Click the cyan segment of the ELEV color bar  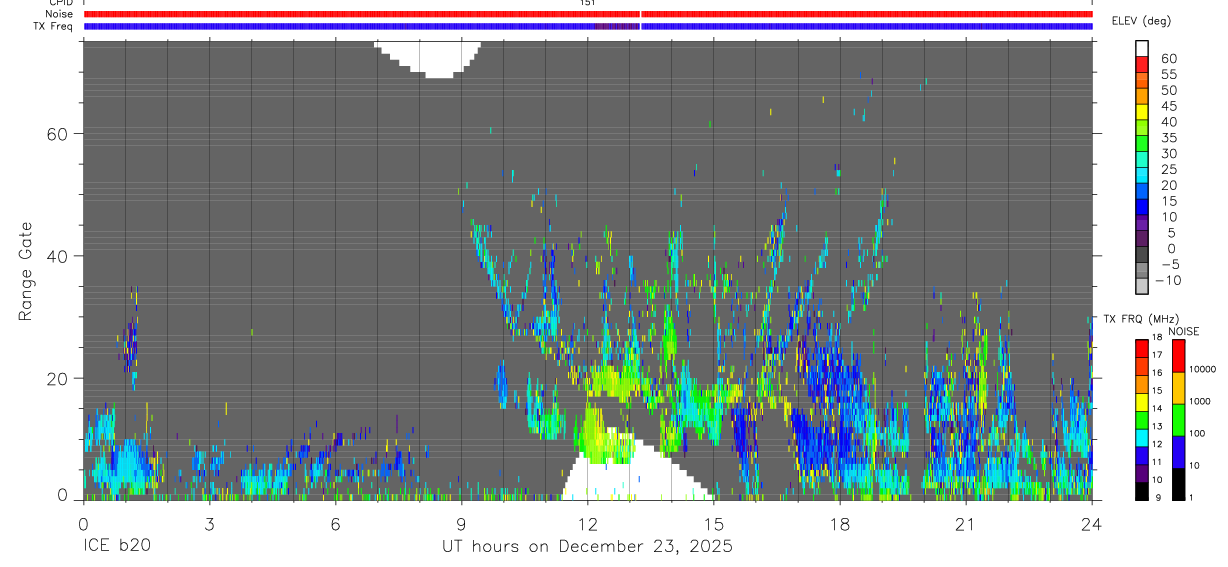coord(1142,175)
